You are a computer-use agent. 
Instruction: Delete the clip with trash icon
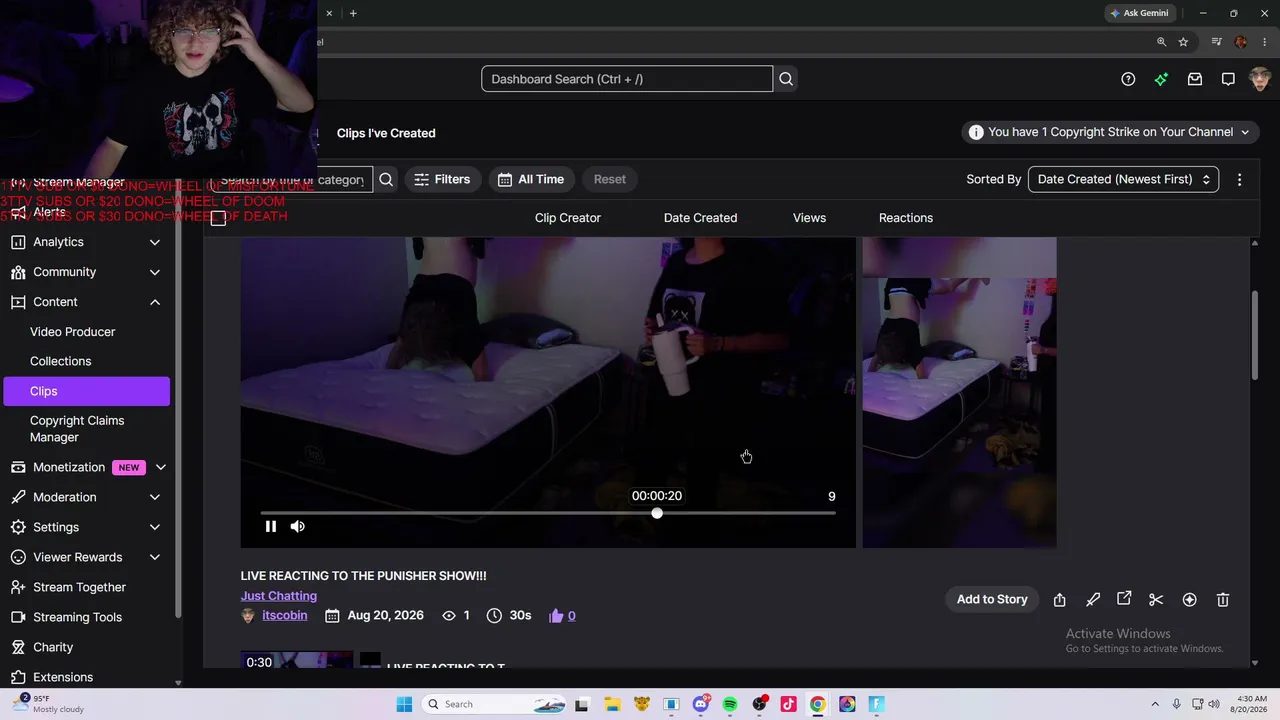point(1222,600)
